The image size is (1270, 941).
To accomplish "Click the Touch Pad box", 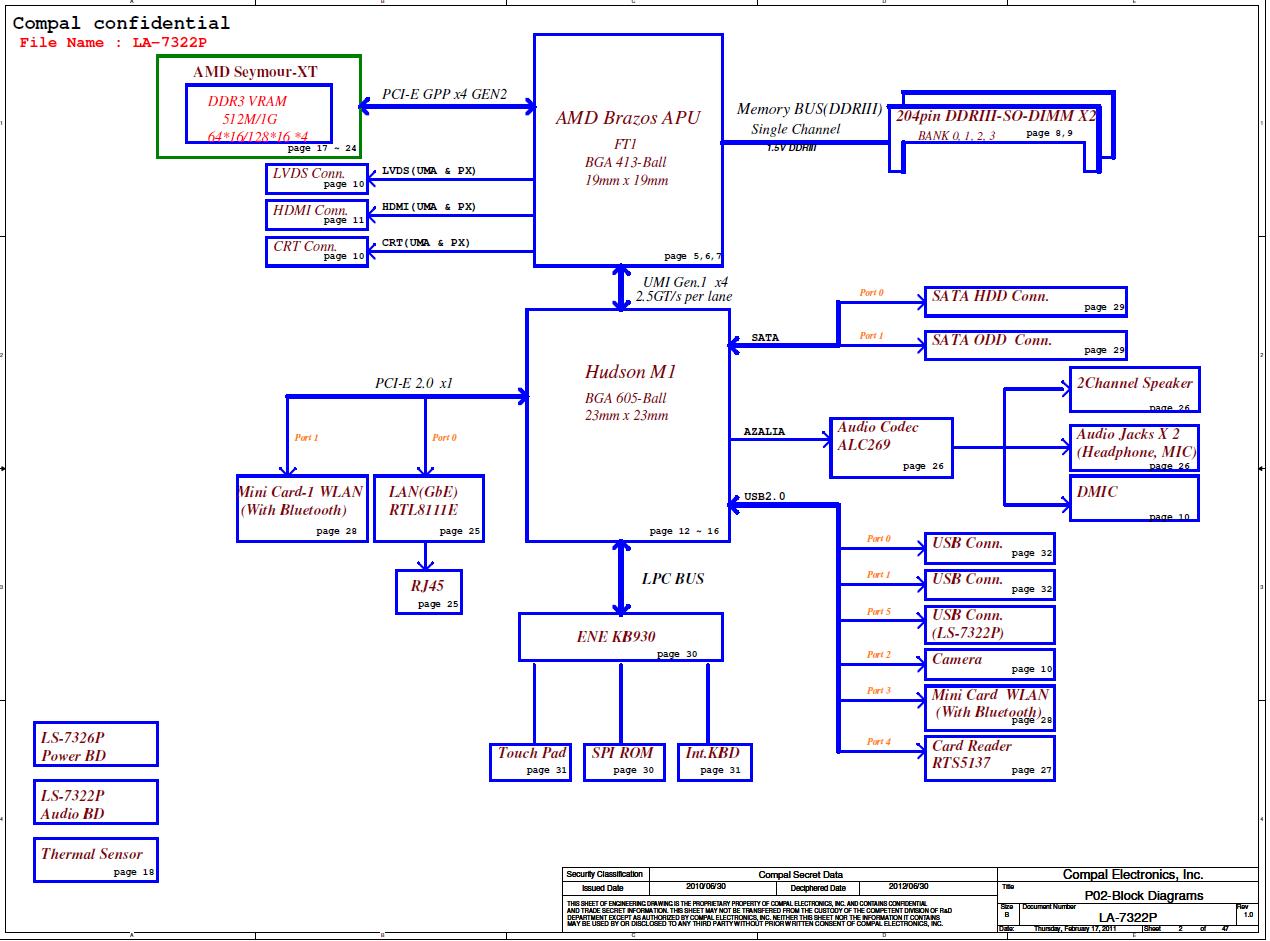I will point(532,762).
